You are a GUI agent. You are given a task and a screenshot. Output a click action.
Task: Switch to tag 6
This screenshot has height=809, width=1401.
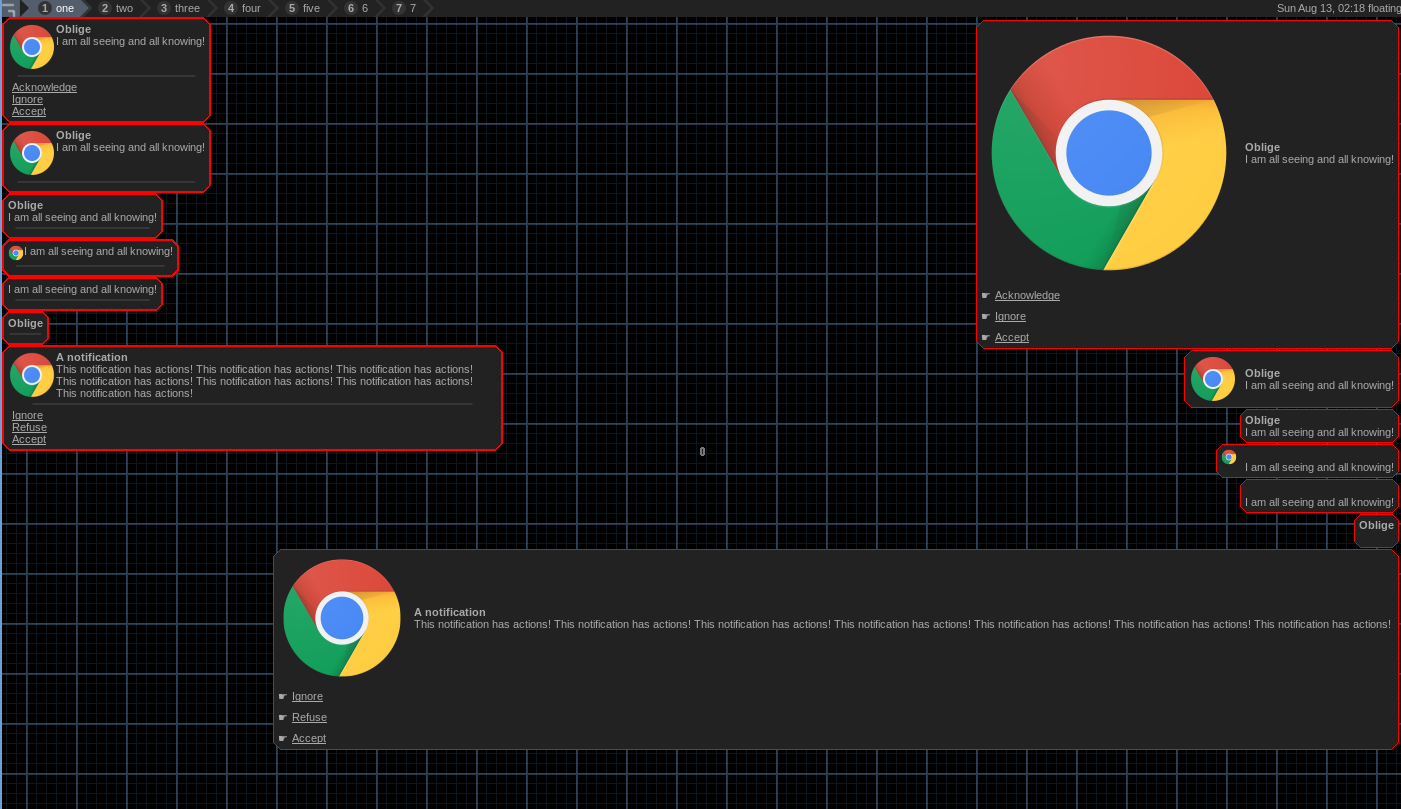(x=357, y=8)
